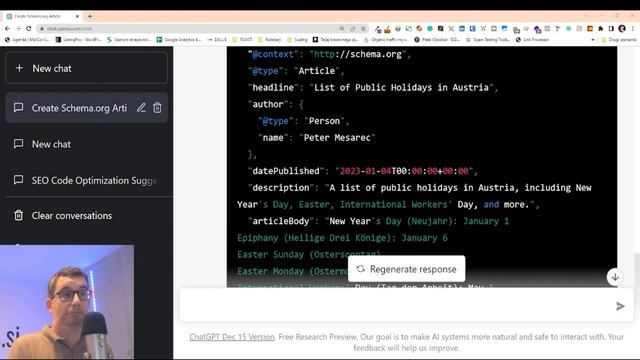Image resolution: width=640 pixels, height=360 pixels.
Task: Send the message with the paper plane icon
Action: pyautogui.click(x=620, y=306)
